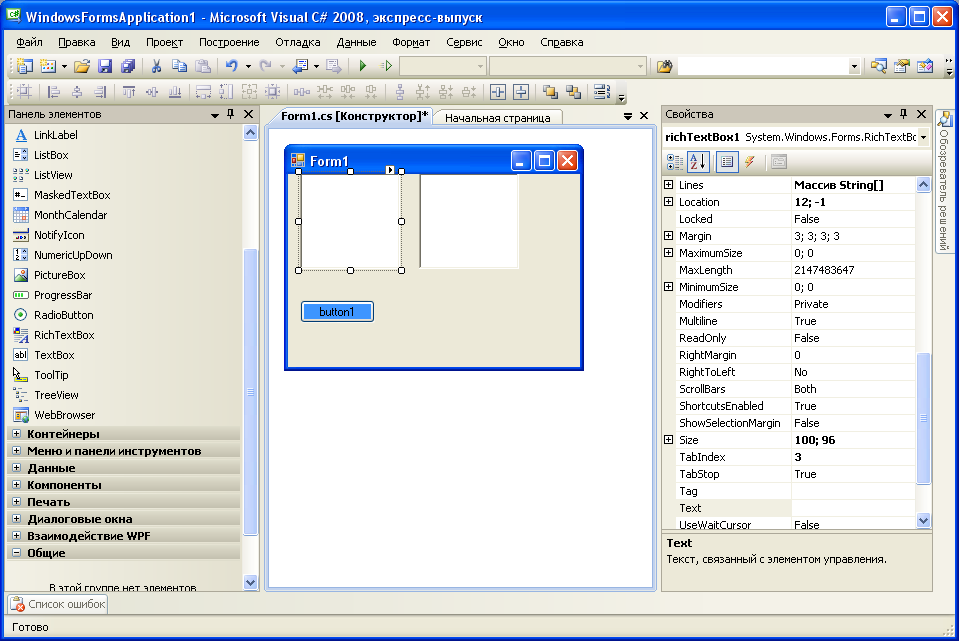This screenshot has height=641, width=959.
Task: Click the Align Bottoms layout icon
Action: click(x=175, y=92)
